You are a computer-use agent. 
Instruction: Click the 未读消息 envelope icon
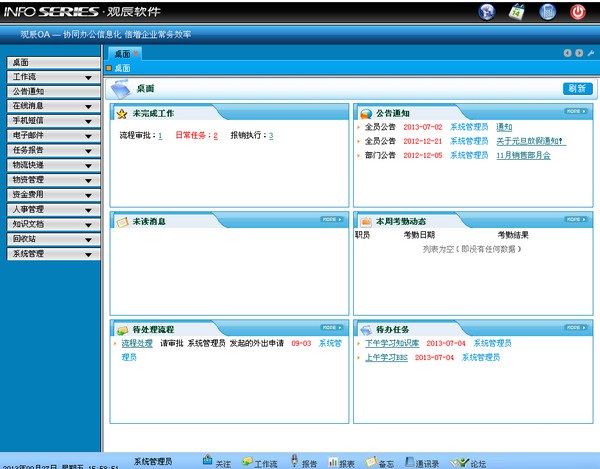[122, 222]
